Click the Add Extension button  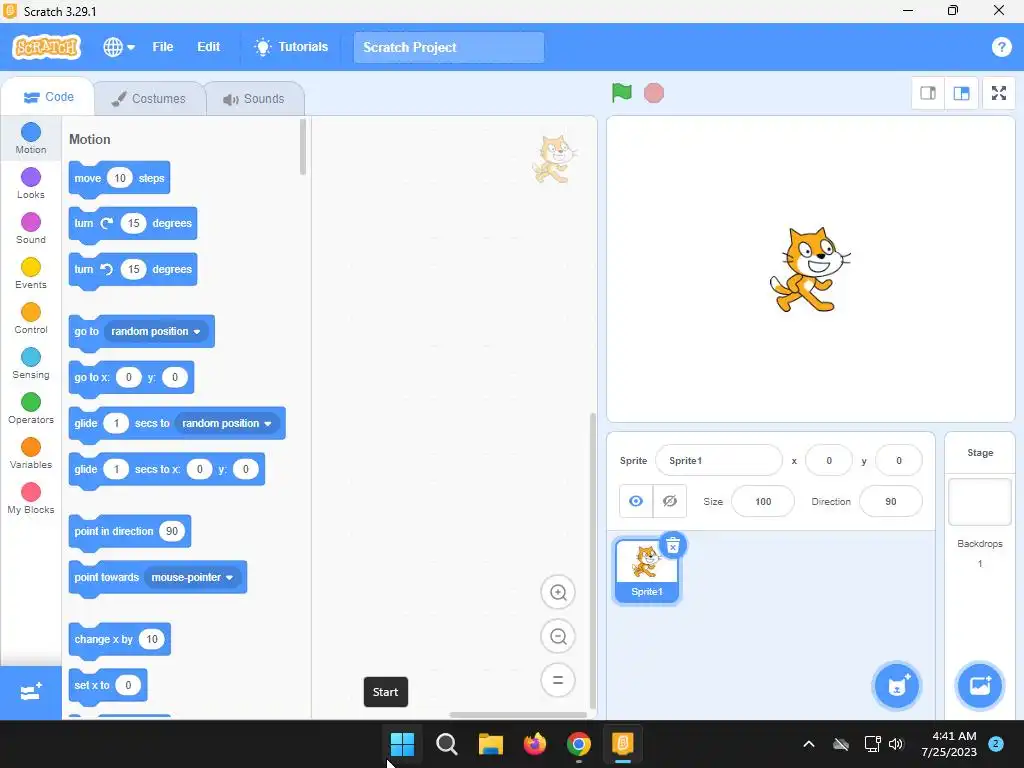coord(31,692)
